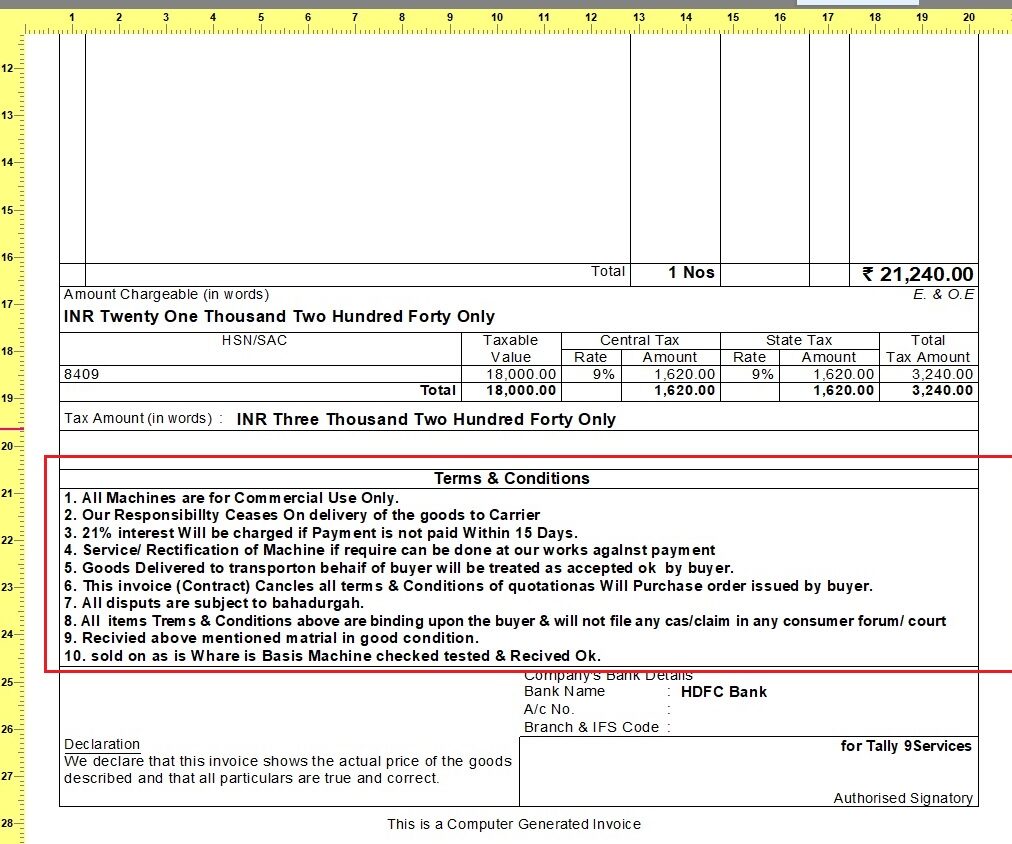This screenshot has width=1012, height=844.
Task: Click the 'Total Tax Amount' column header
Action: click(927, 348)
